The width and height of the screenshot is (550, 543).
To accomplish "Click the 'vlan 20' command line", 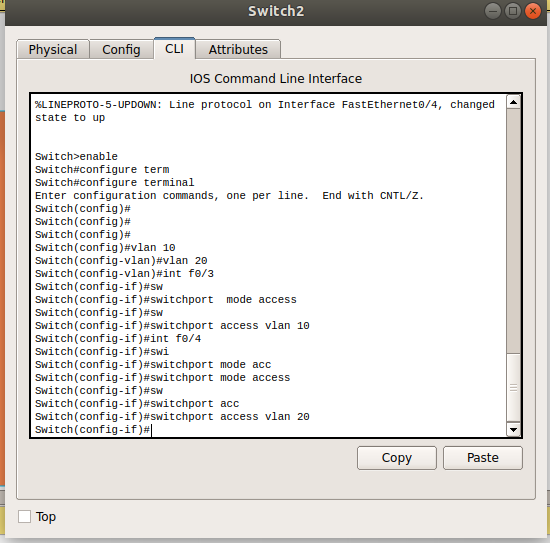I will [121, 261].
